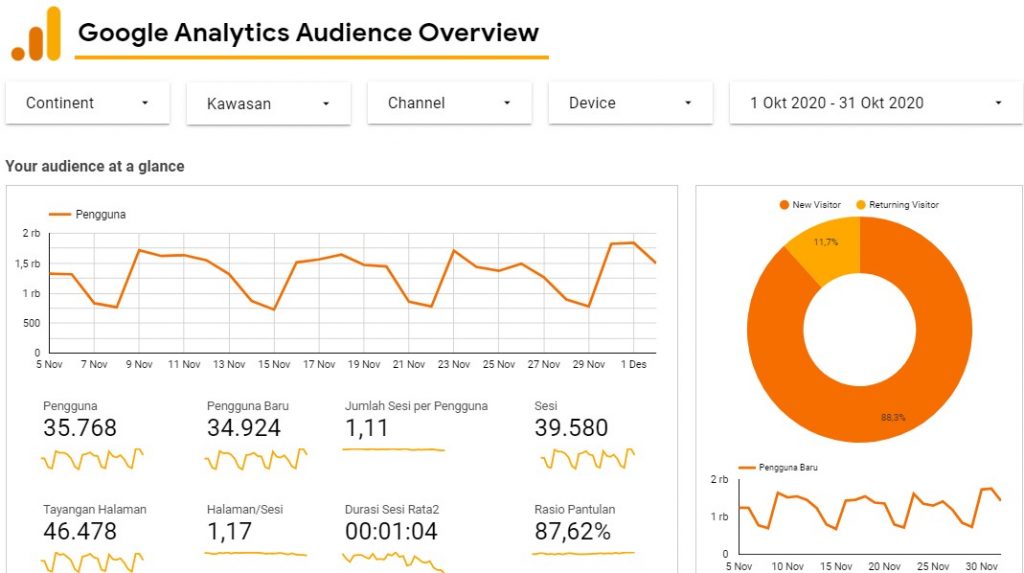Click the Pengguna legend in the main line chart
Image resolution: width=1024 pixels, height=573 pixels.
(88, 214)
